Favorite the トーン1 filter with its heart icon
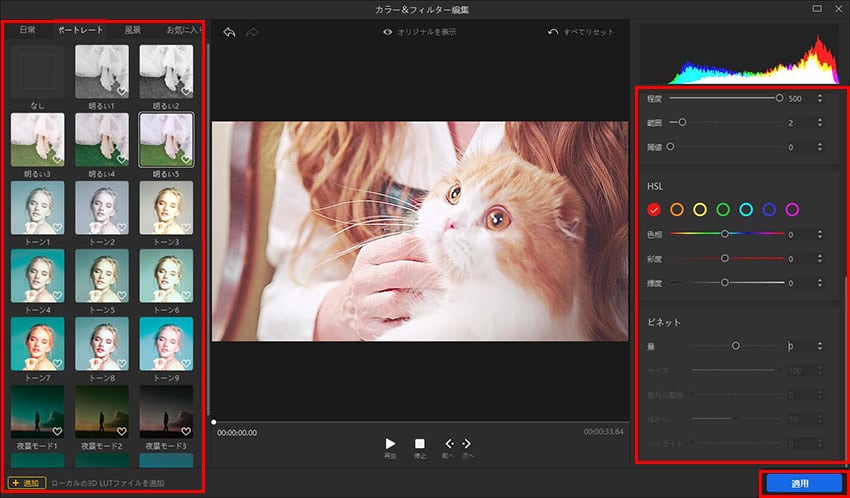 (x=57, y=227)
